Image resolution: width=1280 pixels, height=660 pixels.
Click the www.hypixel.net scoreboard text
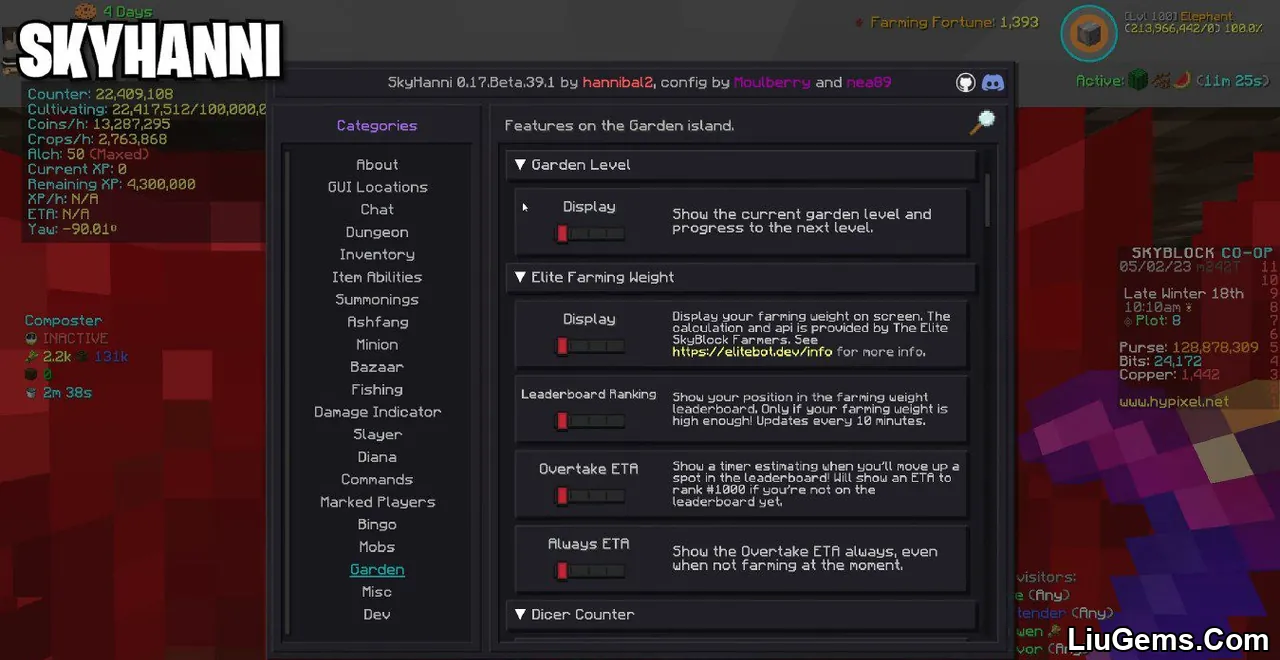[1175, 402]
